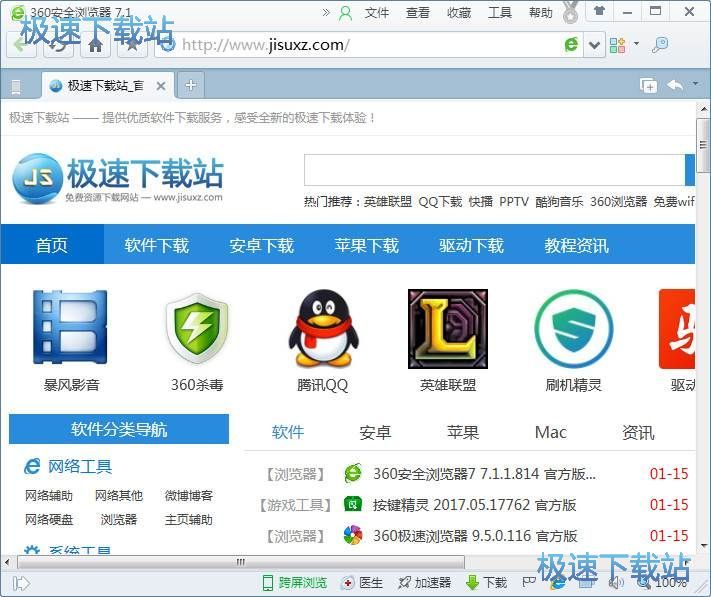This screenshot has width=711, height=597.
Task: Switch to Mac list tab
Action: (550, 432)
